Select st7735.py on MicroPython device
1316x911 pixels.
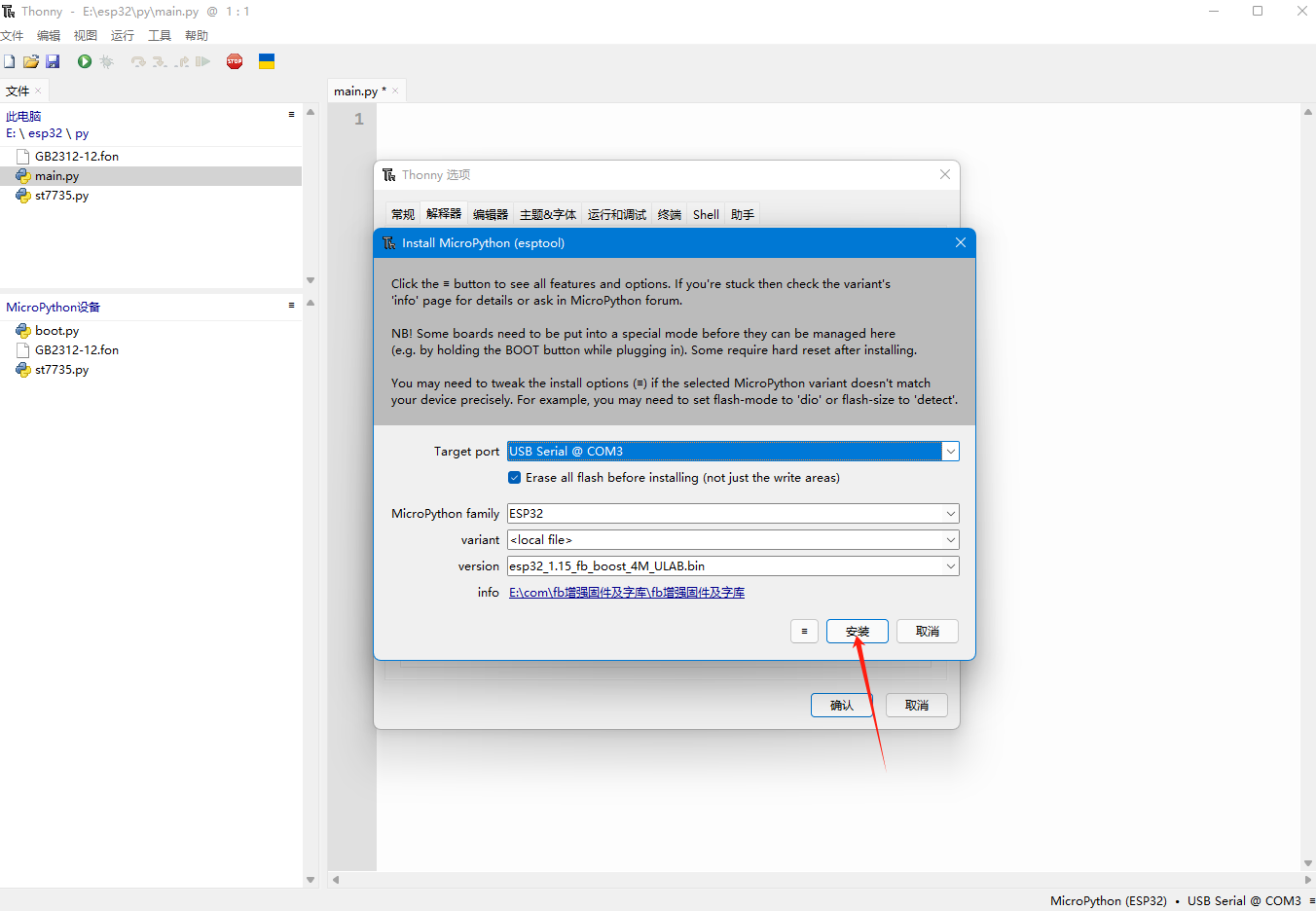click(x=151, y=370)
